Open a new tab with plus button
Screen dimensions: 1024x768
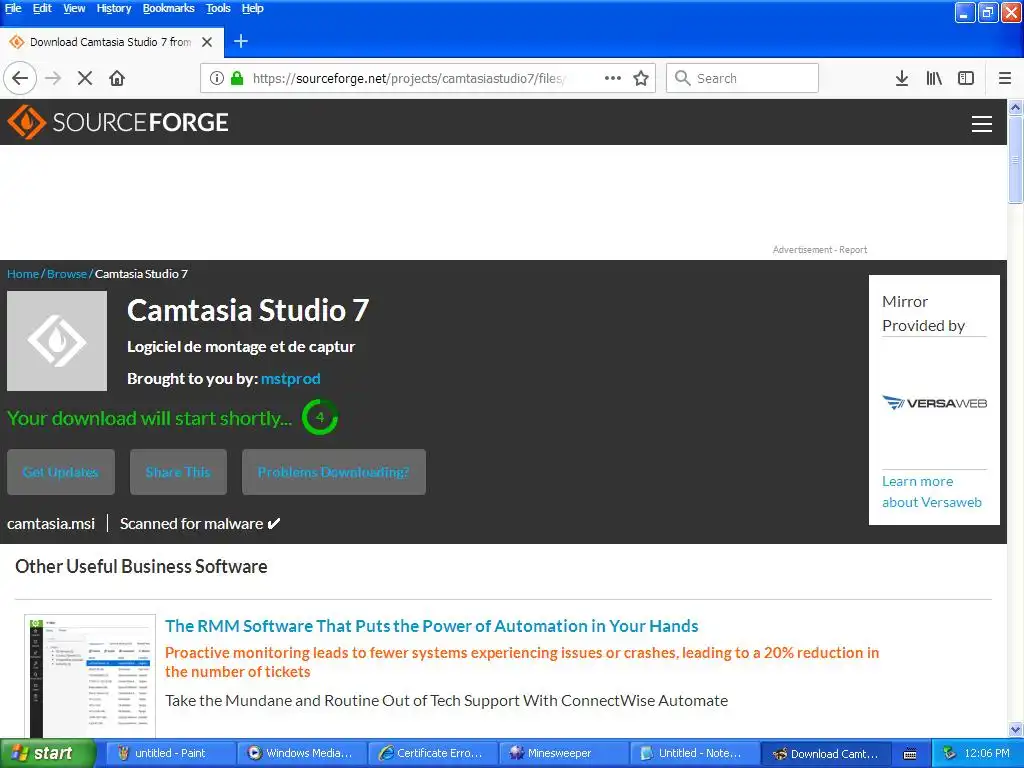click(x=241, y=41)
